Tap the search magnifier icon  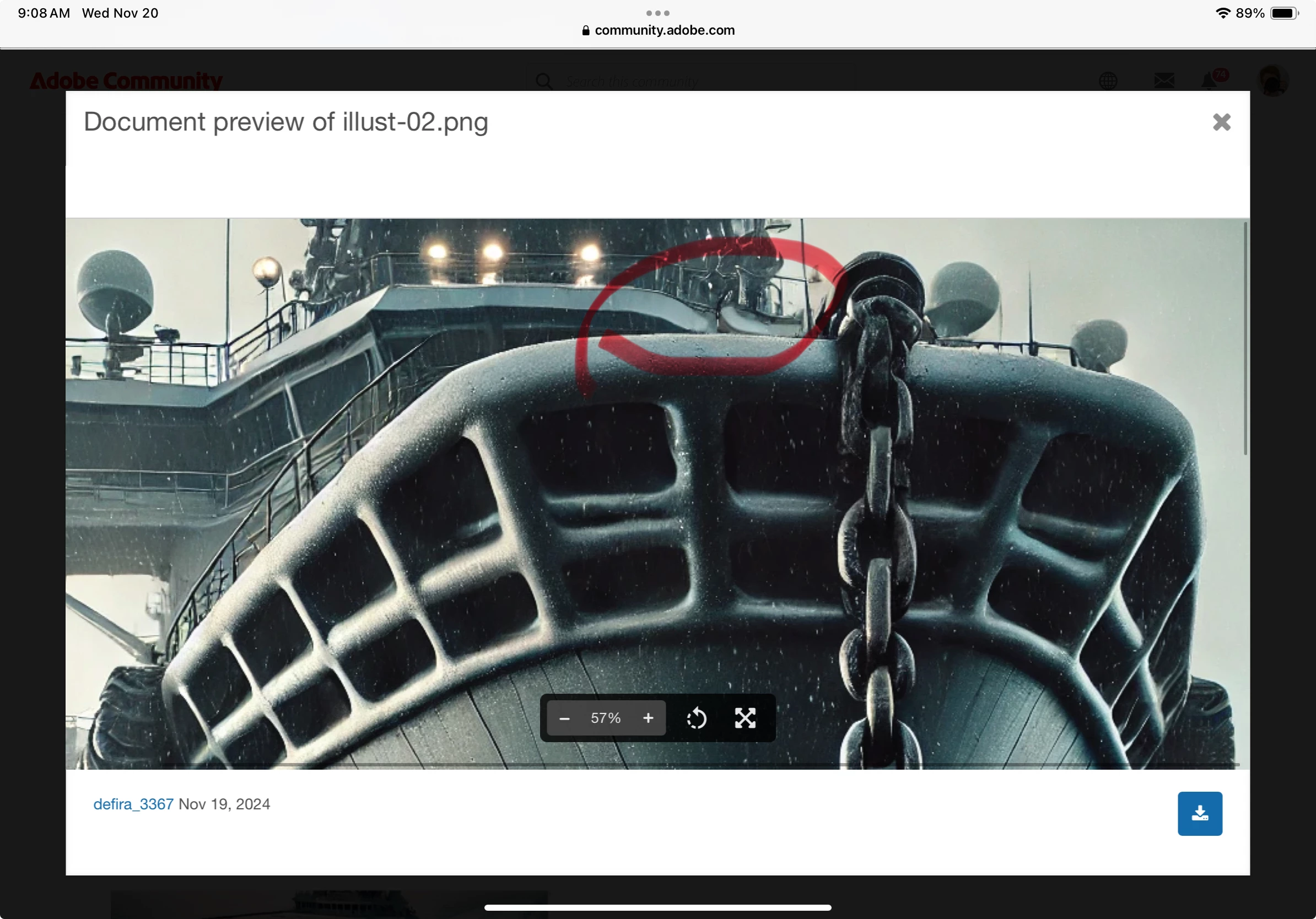tap(543, 82)
